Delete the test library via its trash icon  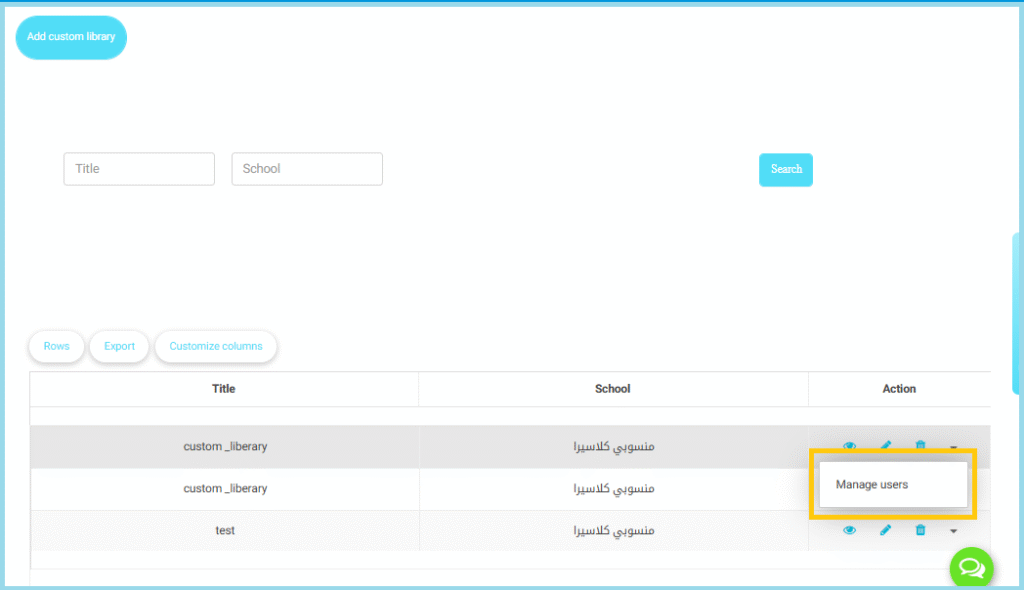920,530
